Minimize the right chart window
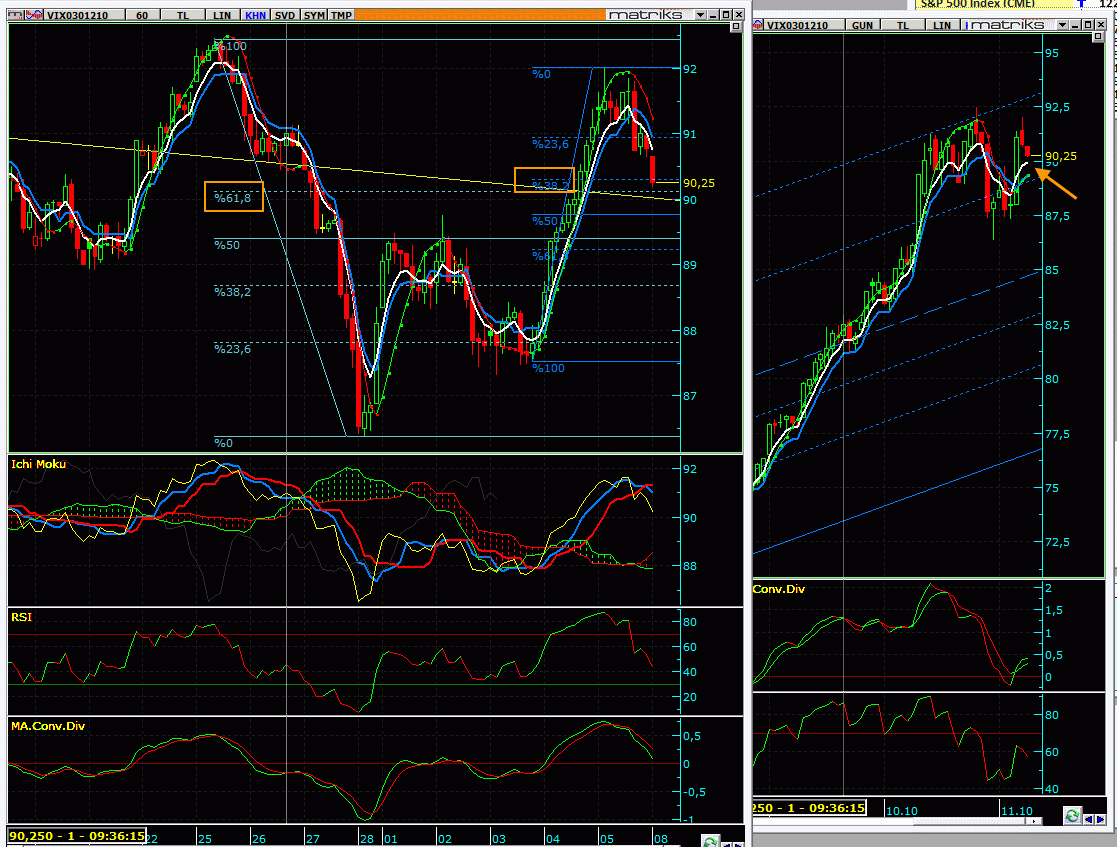The image size is (1117, 847). pos(1075,25)
